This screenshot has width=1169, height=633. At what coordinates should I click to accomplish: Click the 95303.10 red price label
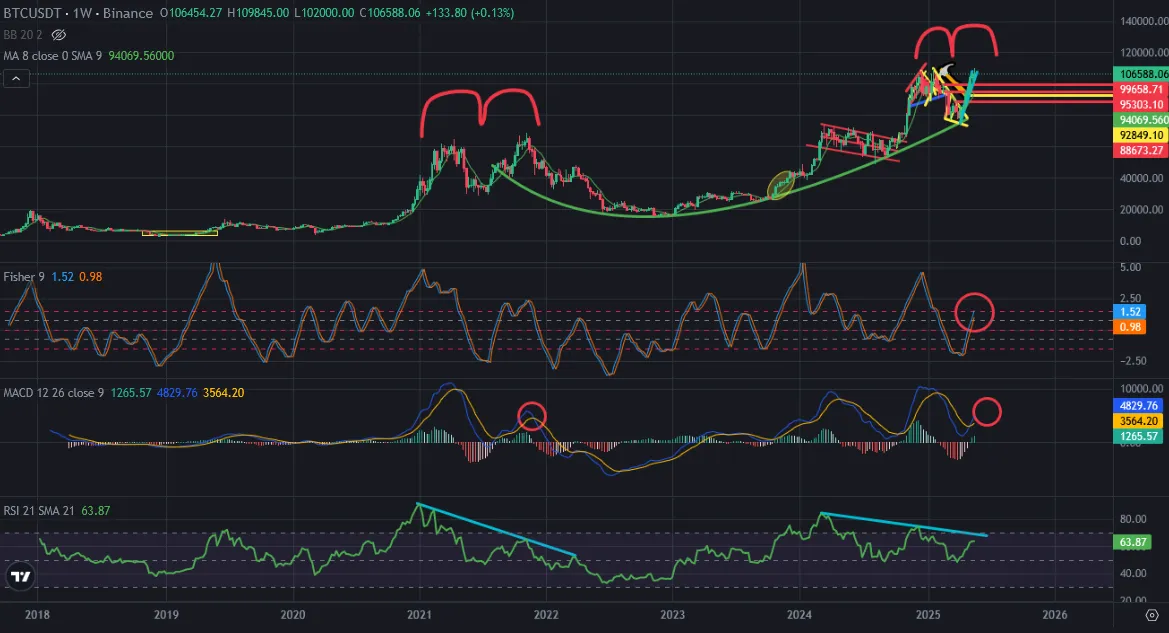(x=1141, y=104)
